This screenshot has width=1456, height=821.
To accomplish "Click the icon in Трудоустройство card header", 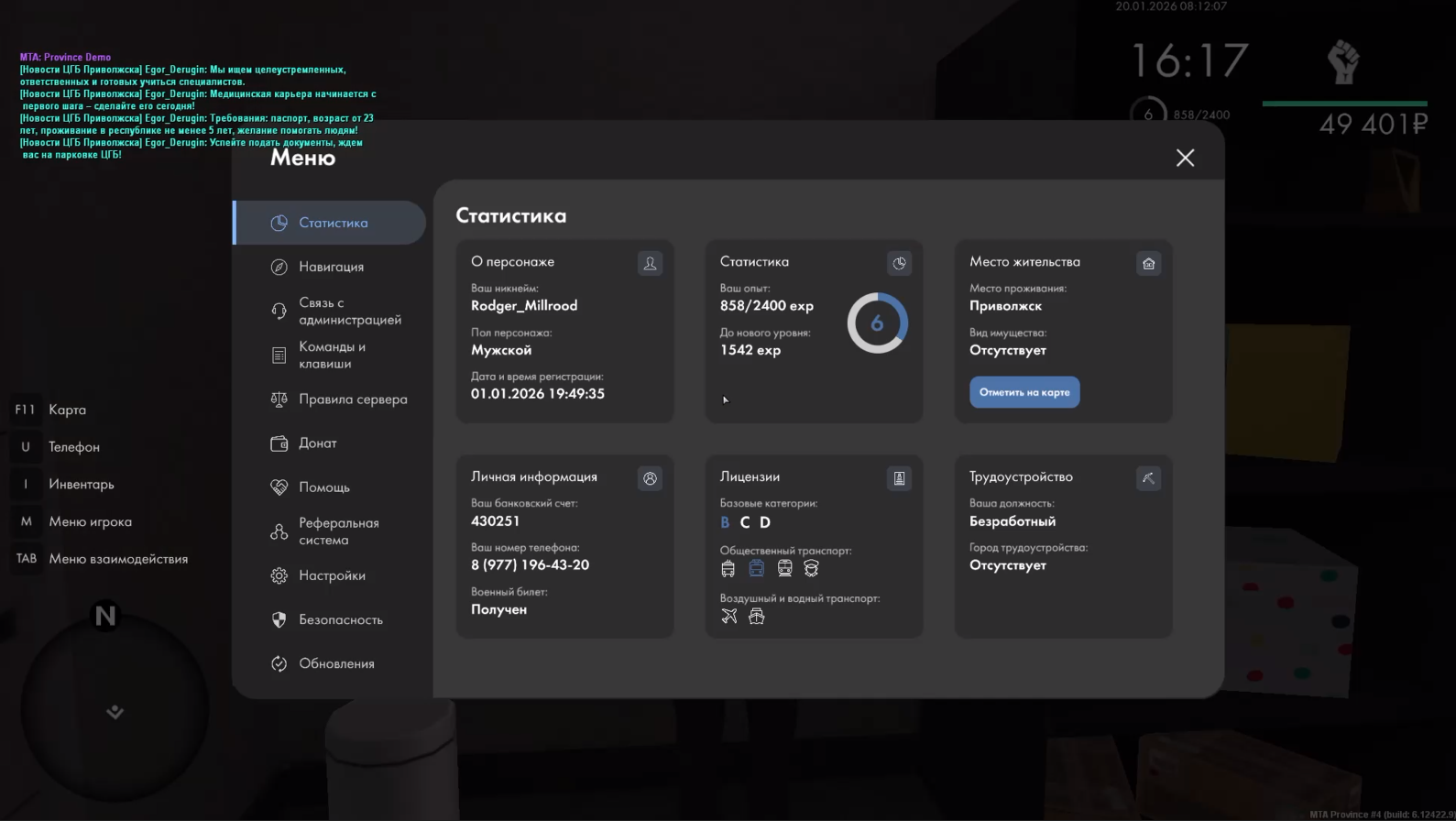I will tap(1148, 478).
